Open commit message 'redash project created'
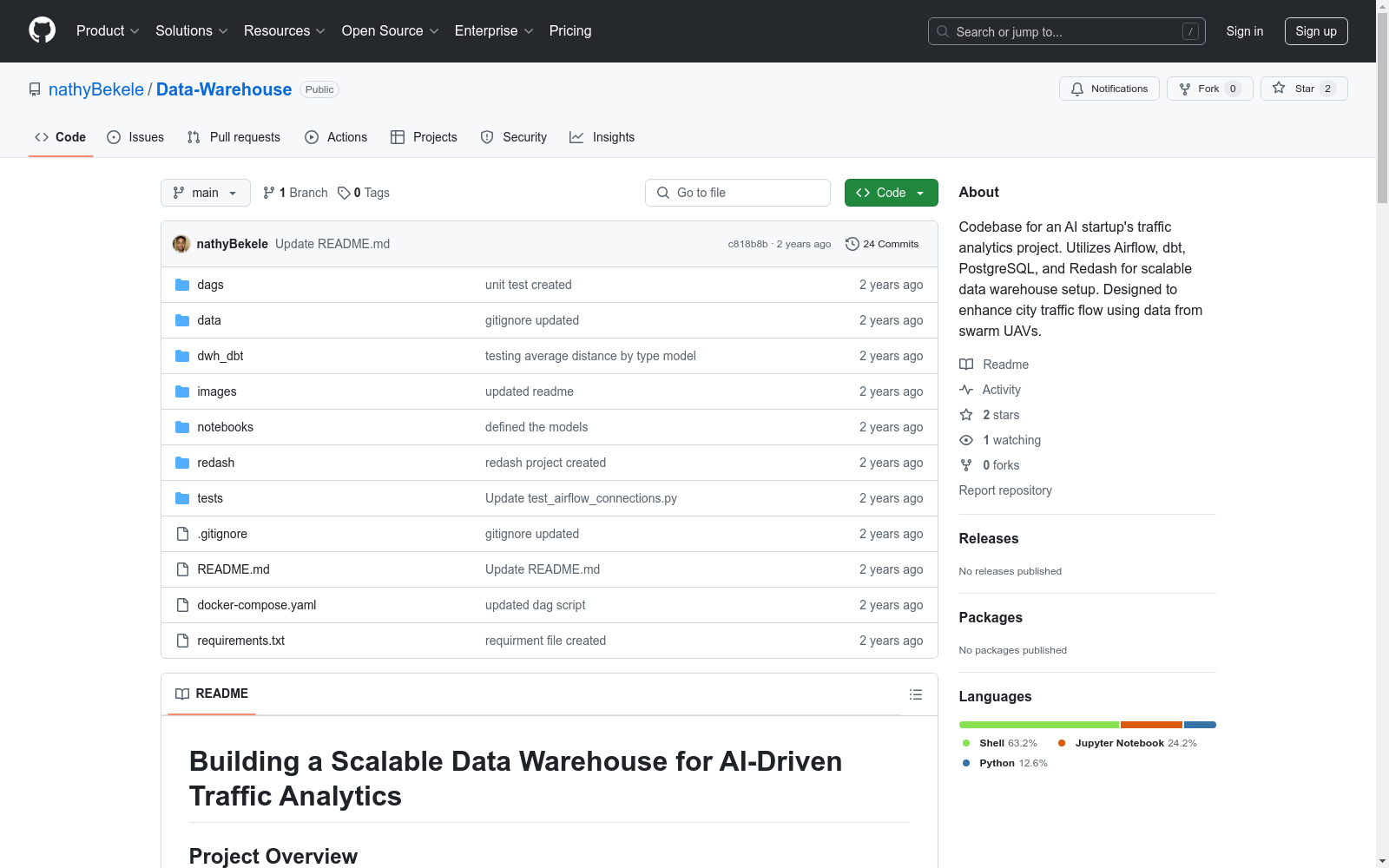This screenshot has height=868, width=1389. tap(545, 463)
